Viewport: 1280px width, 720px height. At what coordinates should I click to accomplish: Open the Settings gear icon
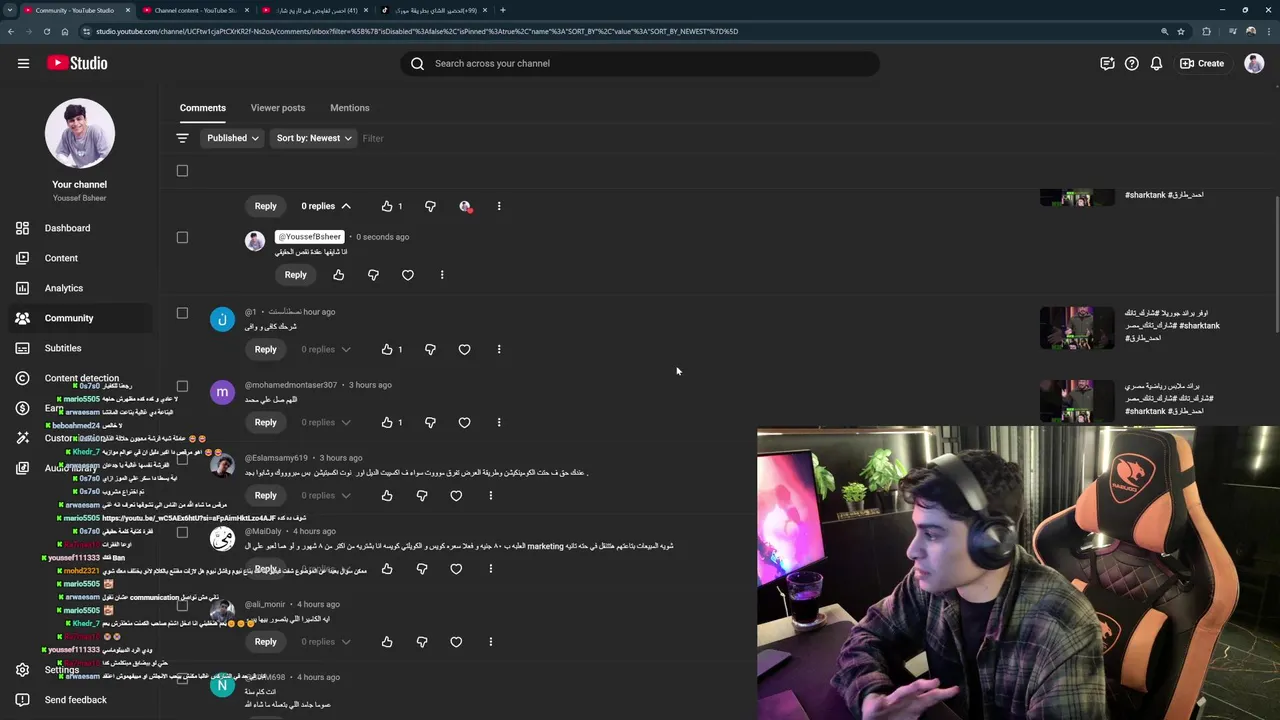click(22, 670)
